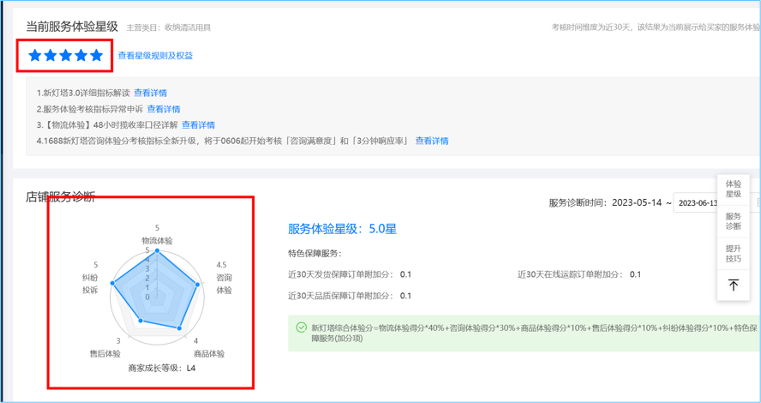Click the 纠纷投诉 radar axis label
This screenshot has width=761, height=403.
click(x=90, y=283)
